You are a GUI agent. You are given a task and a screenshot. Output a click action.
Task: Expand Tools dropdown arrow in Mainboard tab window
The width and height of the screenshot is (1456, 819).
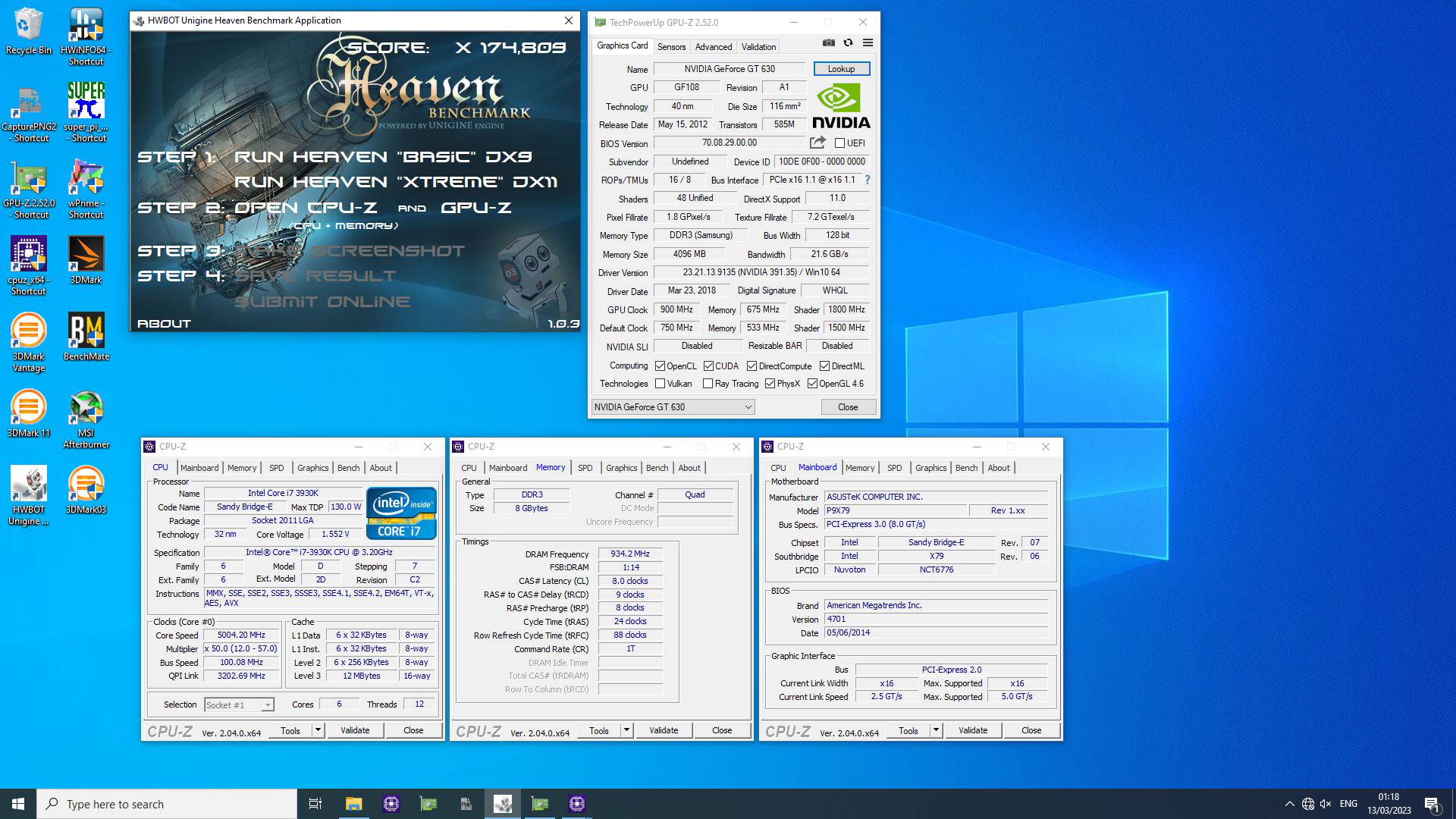(936, 730)
